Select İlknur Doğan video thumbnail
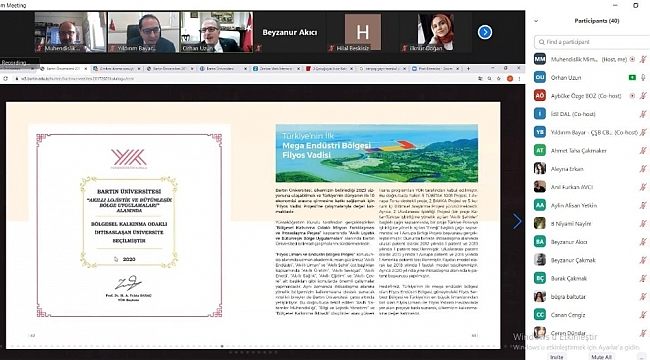 click(436, 32)
